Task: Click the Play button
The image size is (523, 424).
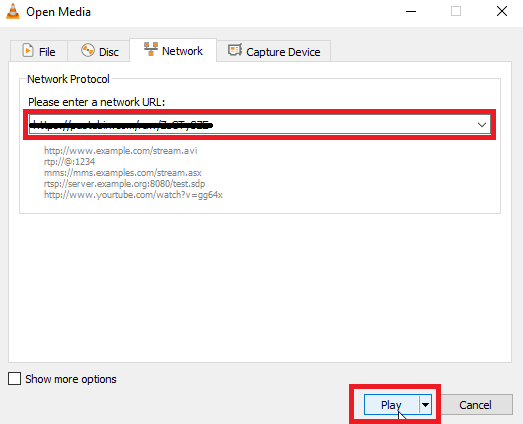Action: point(391,405)
